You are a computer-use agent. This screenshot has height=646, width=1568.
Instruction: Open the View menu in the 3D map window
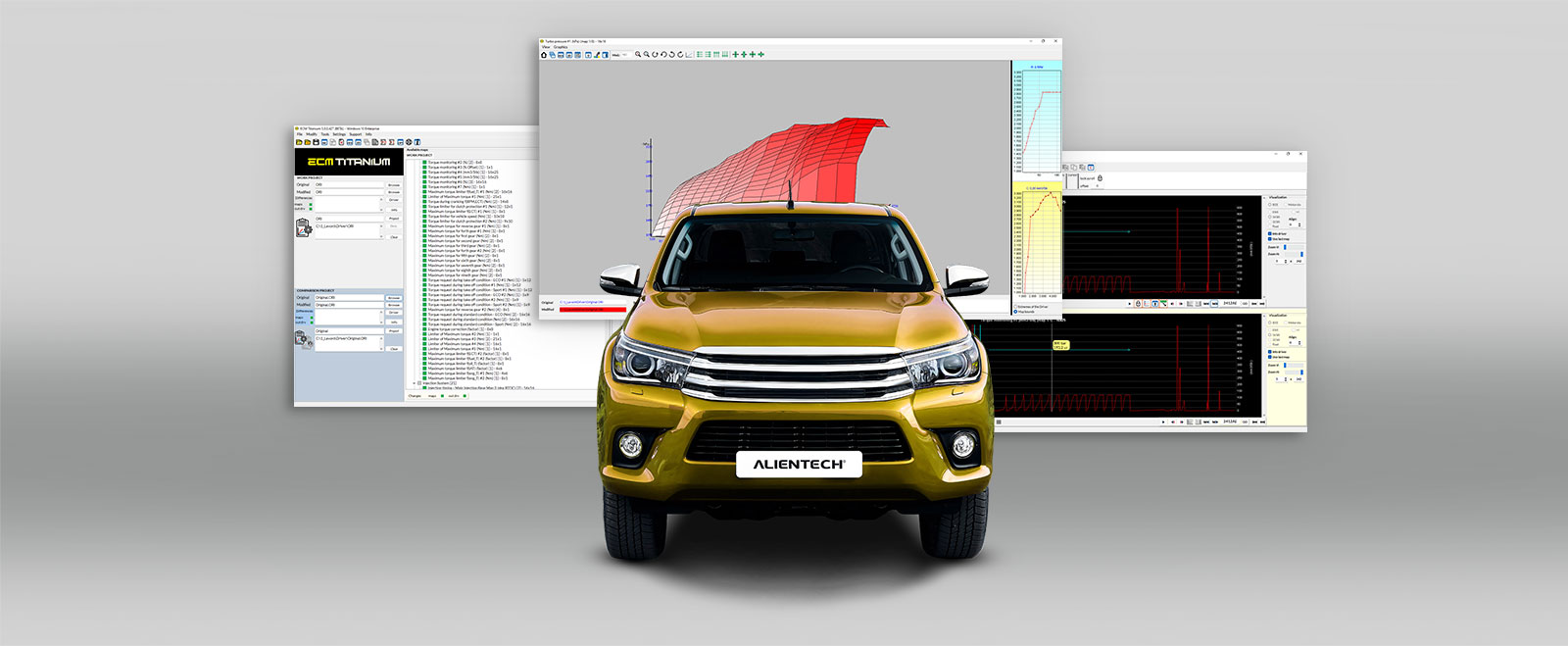[546, 47]
